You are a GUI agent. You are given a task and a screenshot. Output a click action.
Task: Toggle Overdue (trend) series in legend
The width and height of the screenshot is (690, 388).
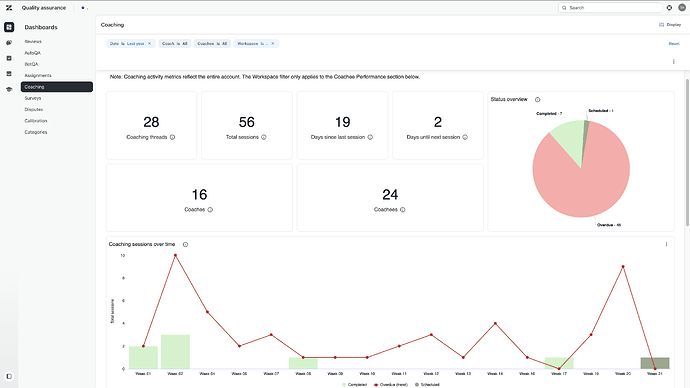391,384
